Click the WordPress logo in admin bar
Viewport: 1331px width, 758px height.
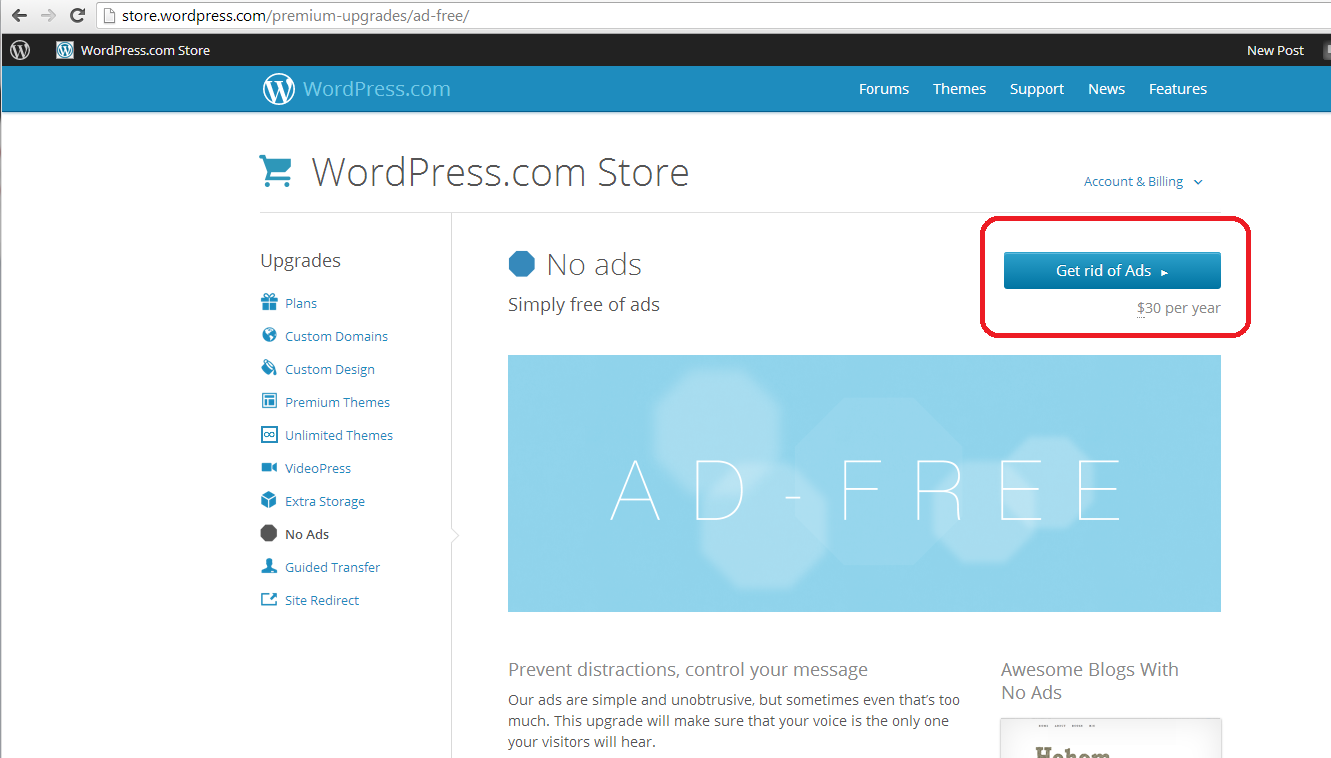pyautogui.click(x=20, y=50)
